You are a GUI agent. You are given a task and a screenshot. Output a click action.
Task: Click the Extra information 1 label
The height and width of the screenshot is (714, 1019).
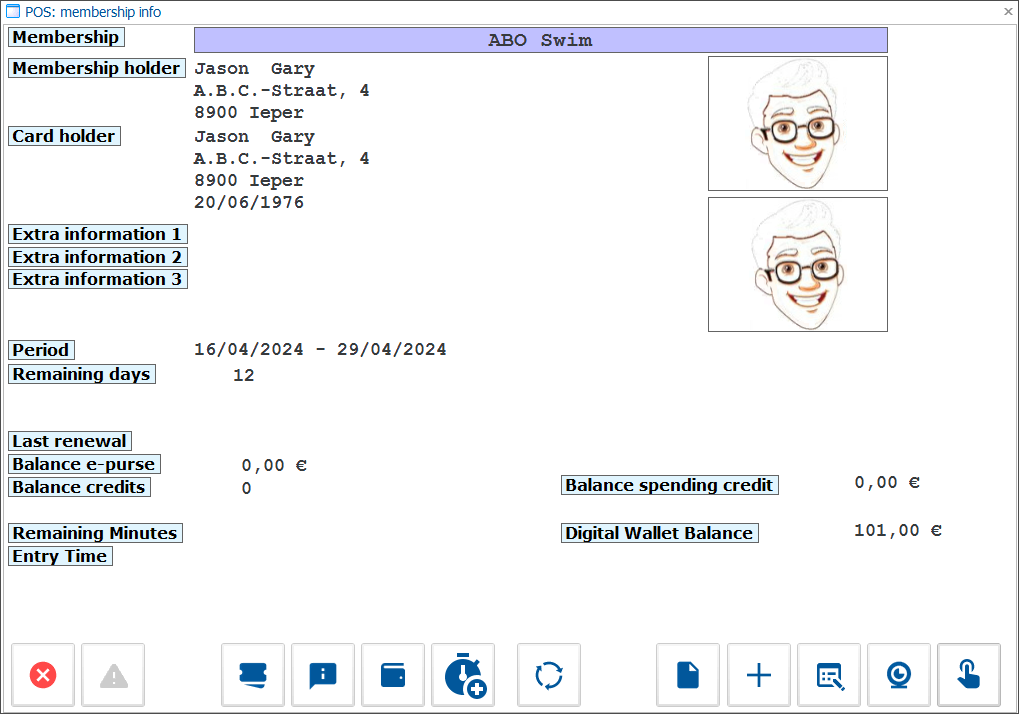[97, 234]
